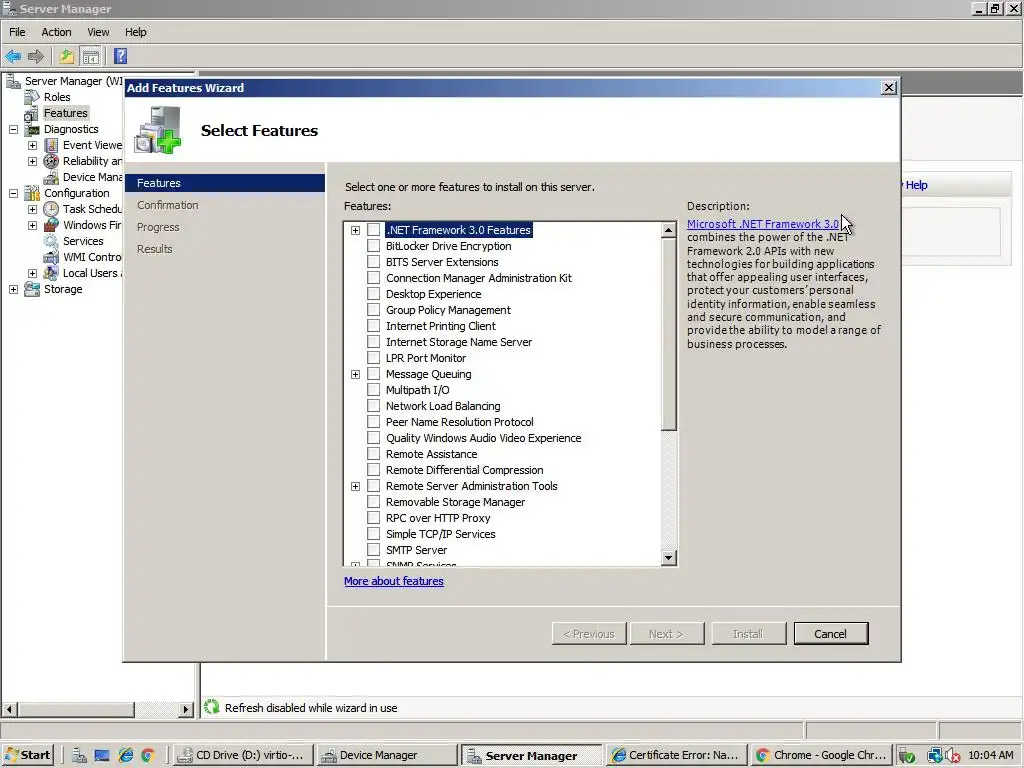
Task: Open the Action menu
Action: pos(56,32)
